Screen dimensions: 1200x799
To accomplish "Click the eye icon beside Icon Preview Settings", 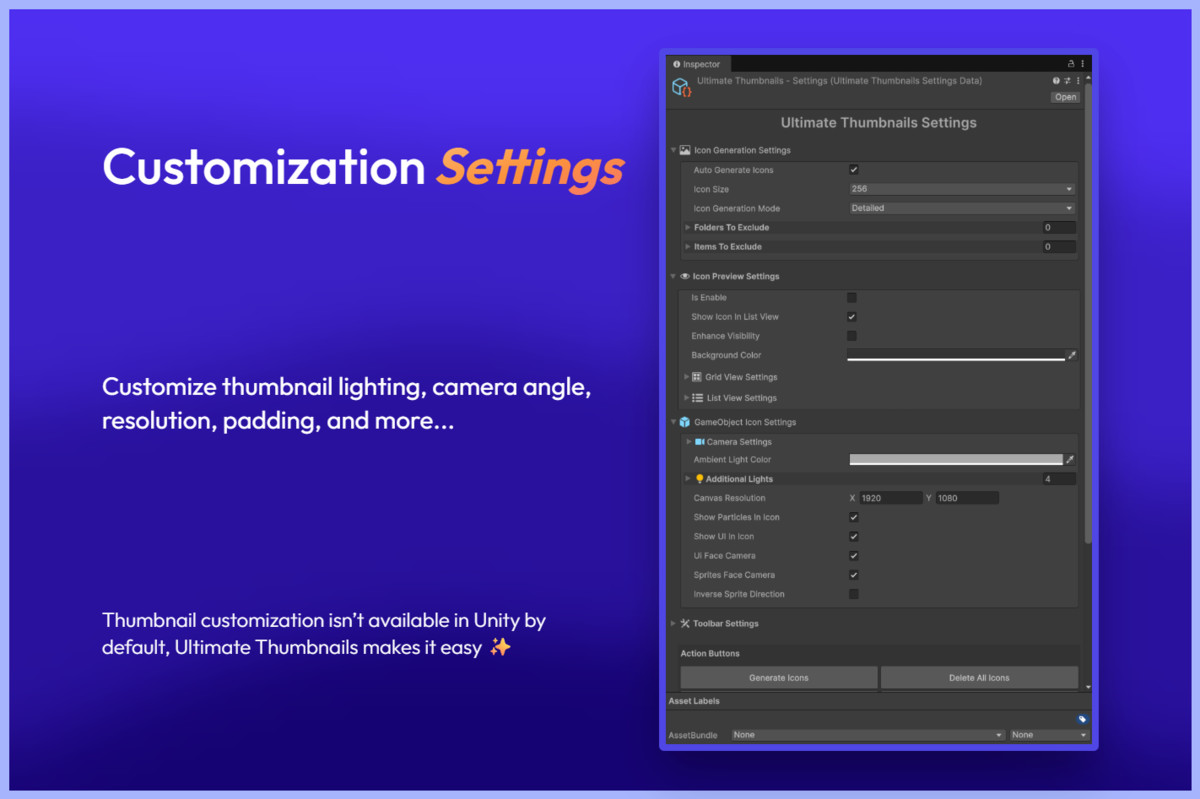I will [x=686, y=276].
